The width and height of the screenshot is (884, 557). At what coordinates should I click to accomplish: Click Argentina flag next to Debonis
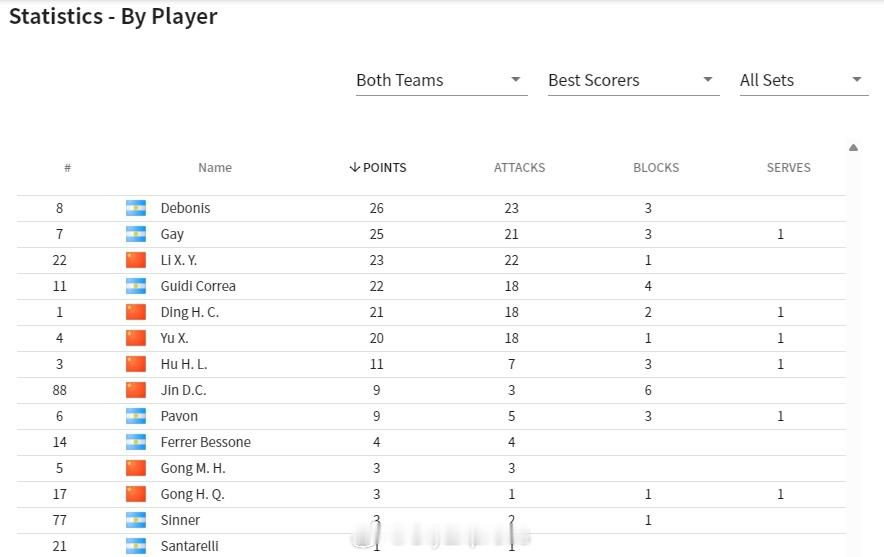[x=136, y=208]
